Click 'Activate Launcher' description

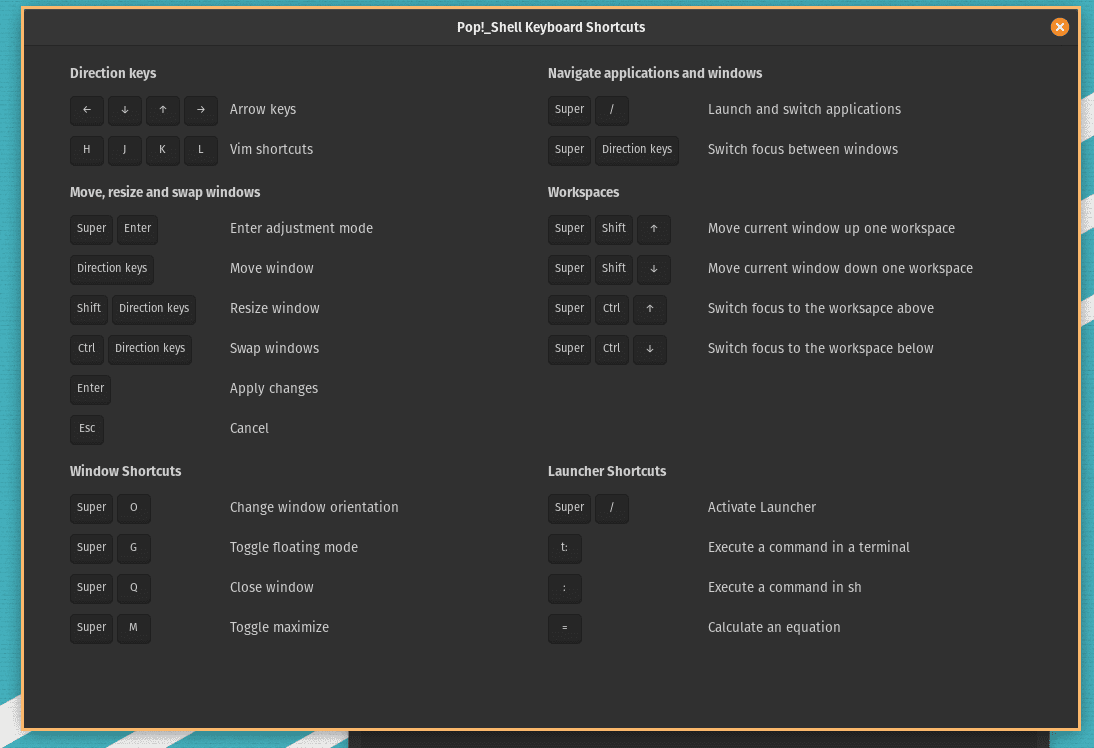(762, 508)
